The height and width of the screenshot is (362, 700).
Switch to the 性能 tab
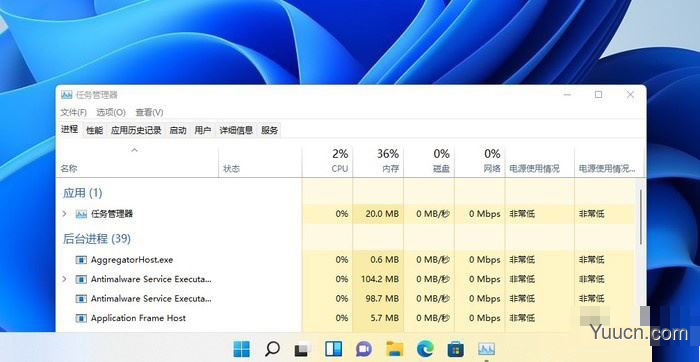pyautogui.click(x=95, y=130)
